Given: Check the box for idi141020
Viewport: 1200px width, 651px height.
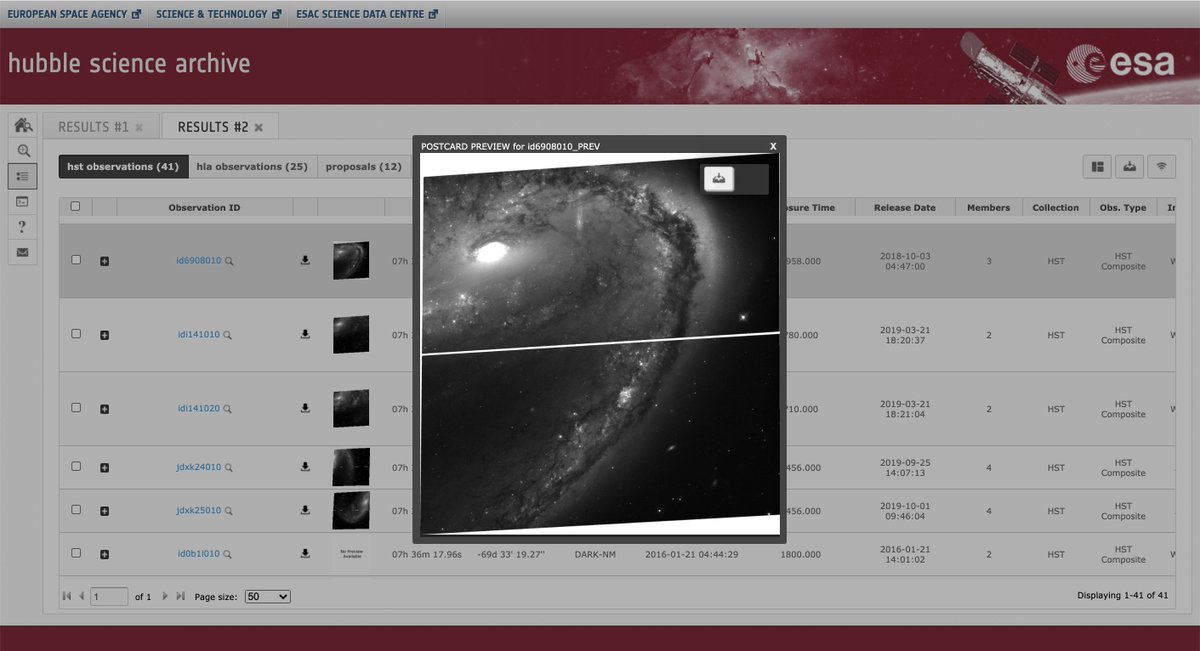Looking at the screenshot, I should 76,408.
